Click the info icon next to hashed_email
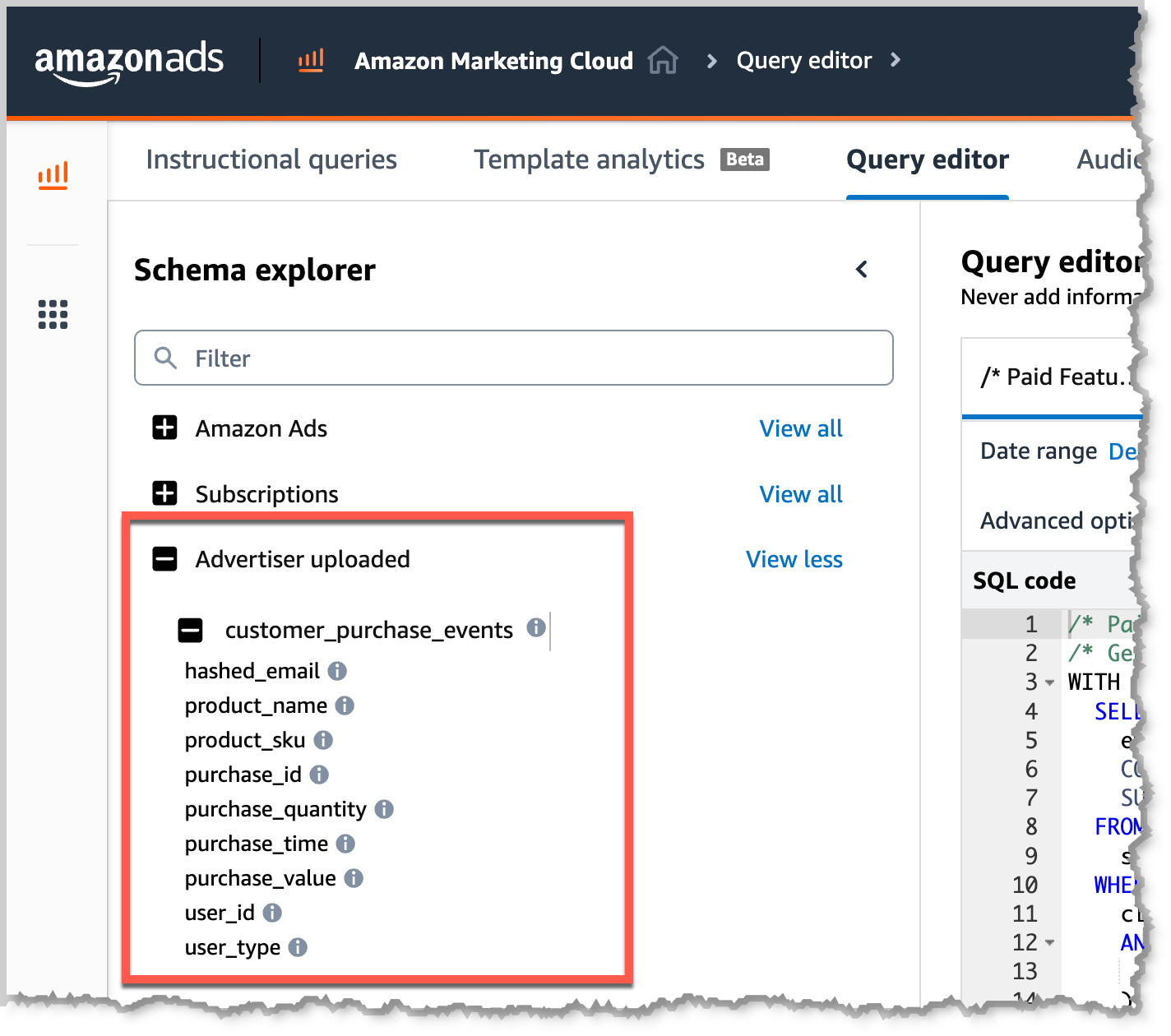The image size is (1171, 1036). [x=336, y=671]
